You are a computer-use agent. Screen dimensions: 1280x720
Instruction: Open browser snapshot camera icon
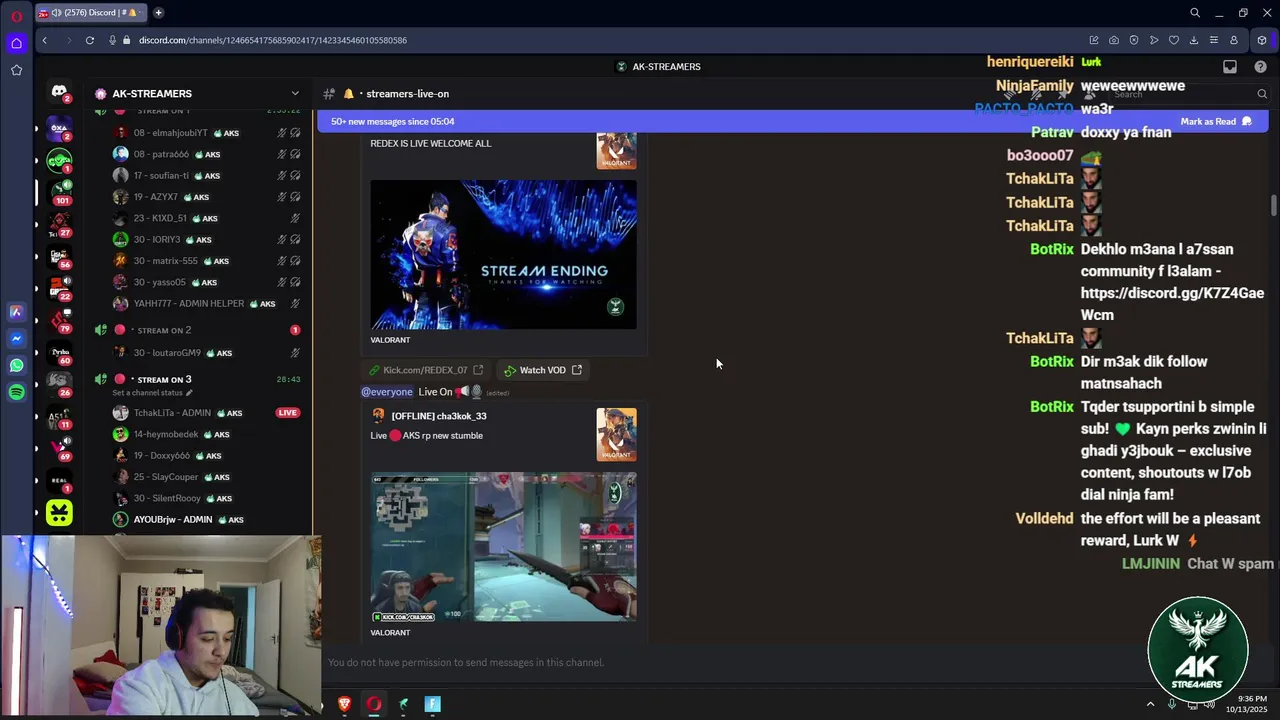pos(1114,40)
